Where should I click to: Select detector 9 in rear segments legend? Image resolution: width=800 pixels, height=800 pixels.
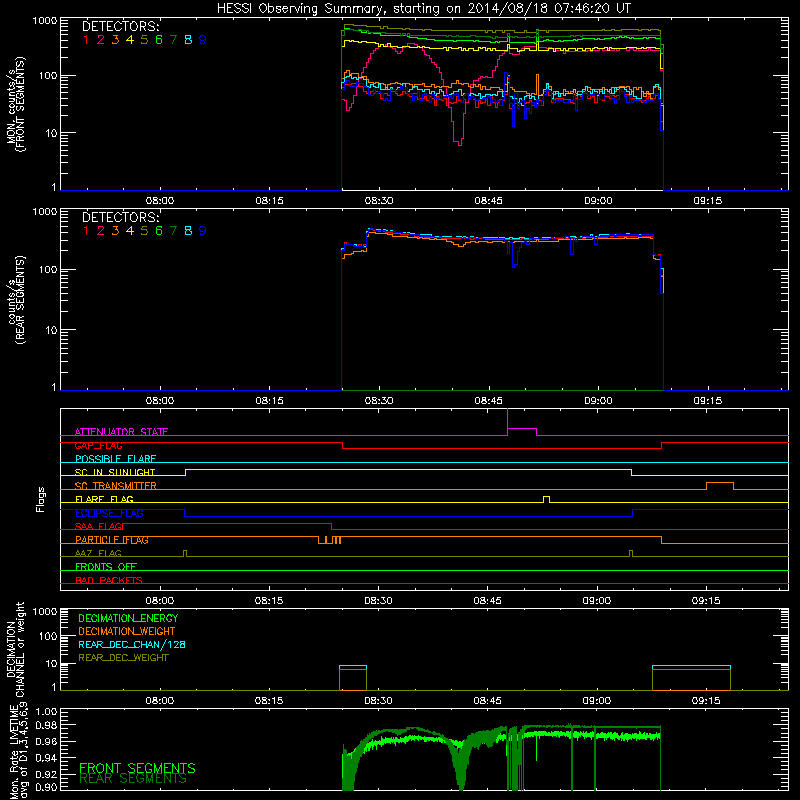(203, 231)
